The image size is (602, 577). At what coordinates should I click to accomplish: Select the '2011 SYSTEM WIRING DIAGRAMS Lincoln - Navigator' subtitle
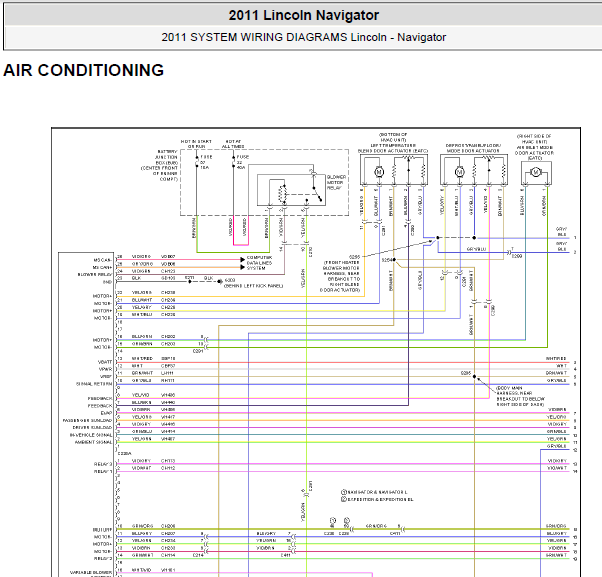304,37
